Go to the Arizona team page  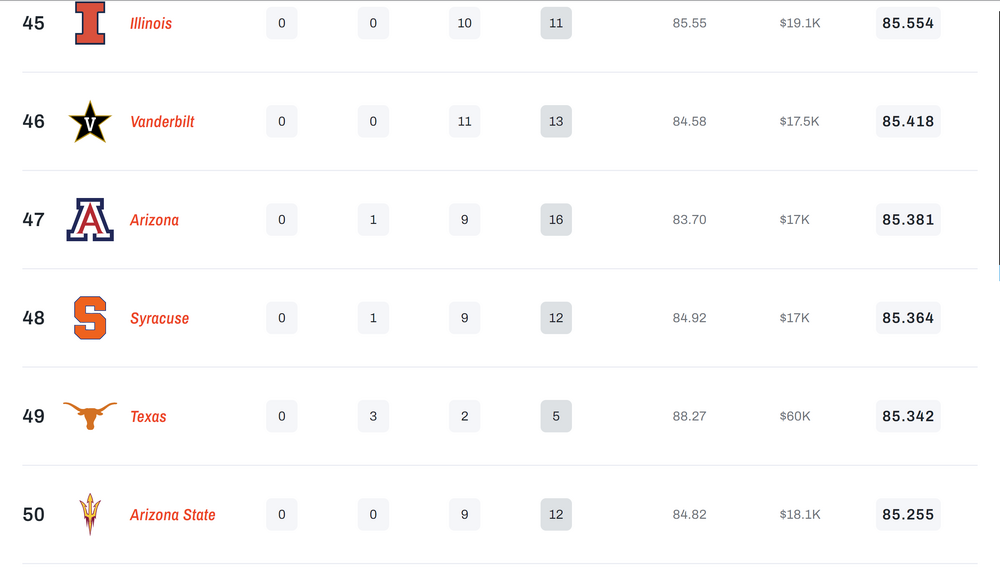tap(154, 220)
